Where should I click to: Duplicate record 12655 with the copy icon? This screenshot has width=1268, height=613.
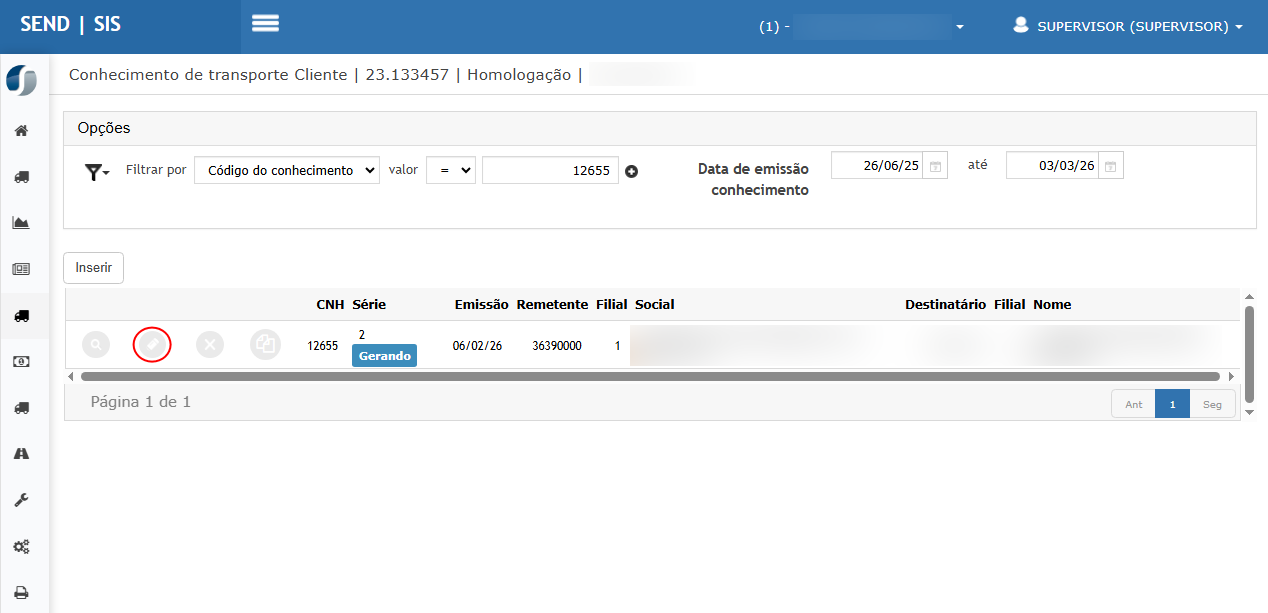click(265, 345)
